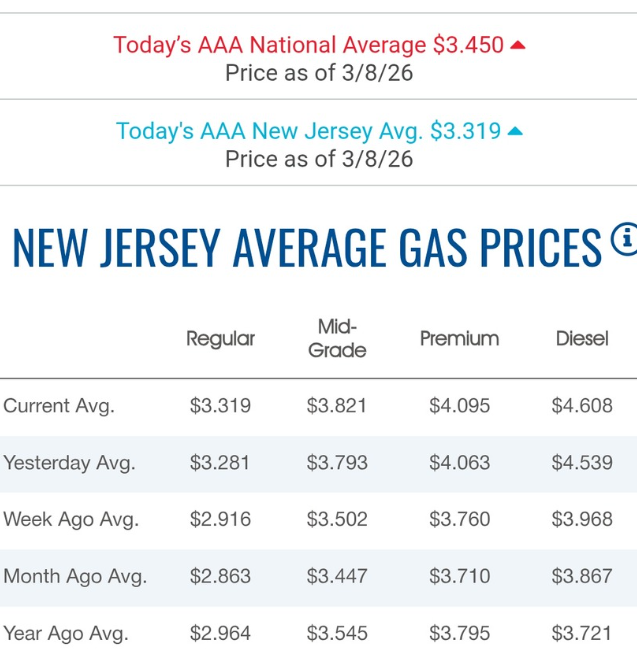This screenshot has width=637, height=657.
Task: Select the Diesel column header
Action: (582, 339)
